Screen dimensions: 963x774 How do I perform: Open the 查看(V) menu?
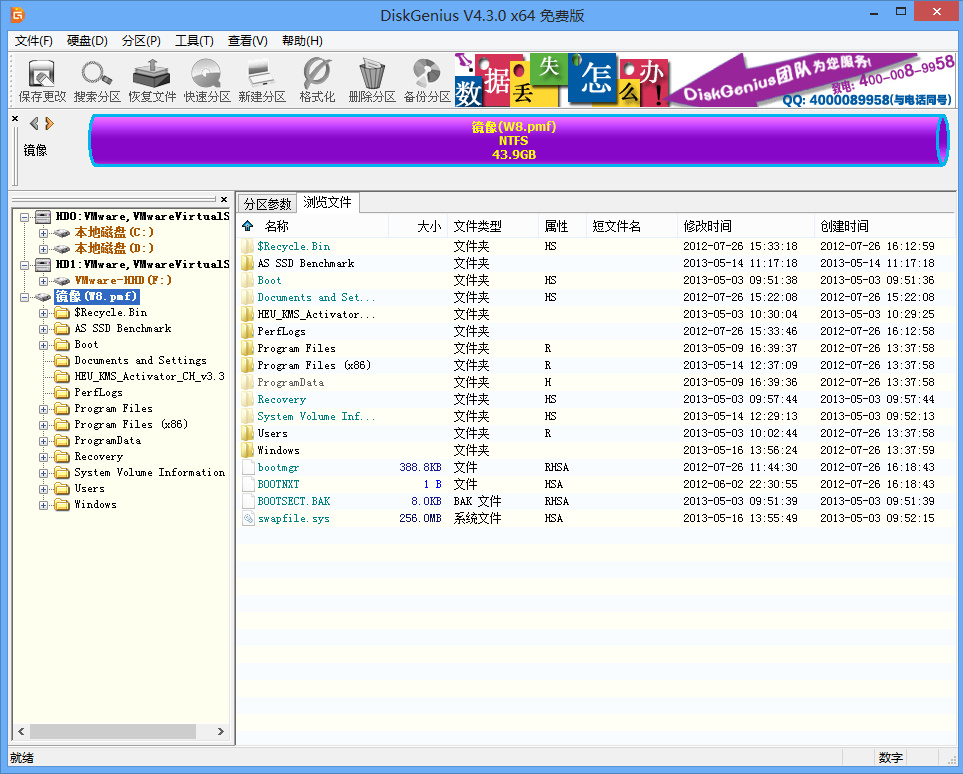(248, 41)
